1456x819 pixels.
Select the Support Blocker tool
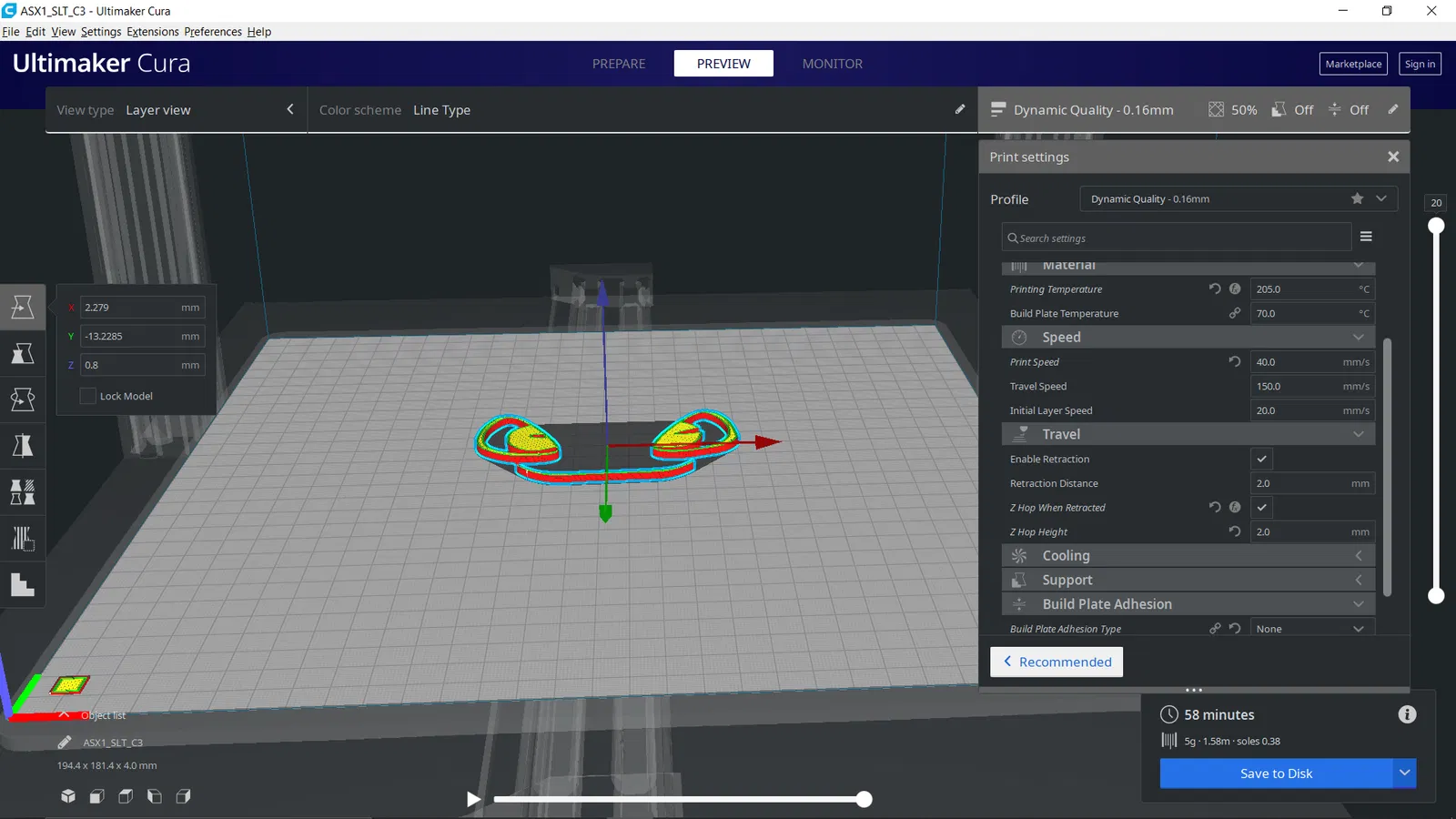click(23, 539)
